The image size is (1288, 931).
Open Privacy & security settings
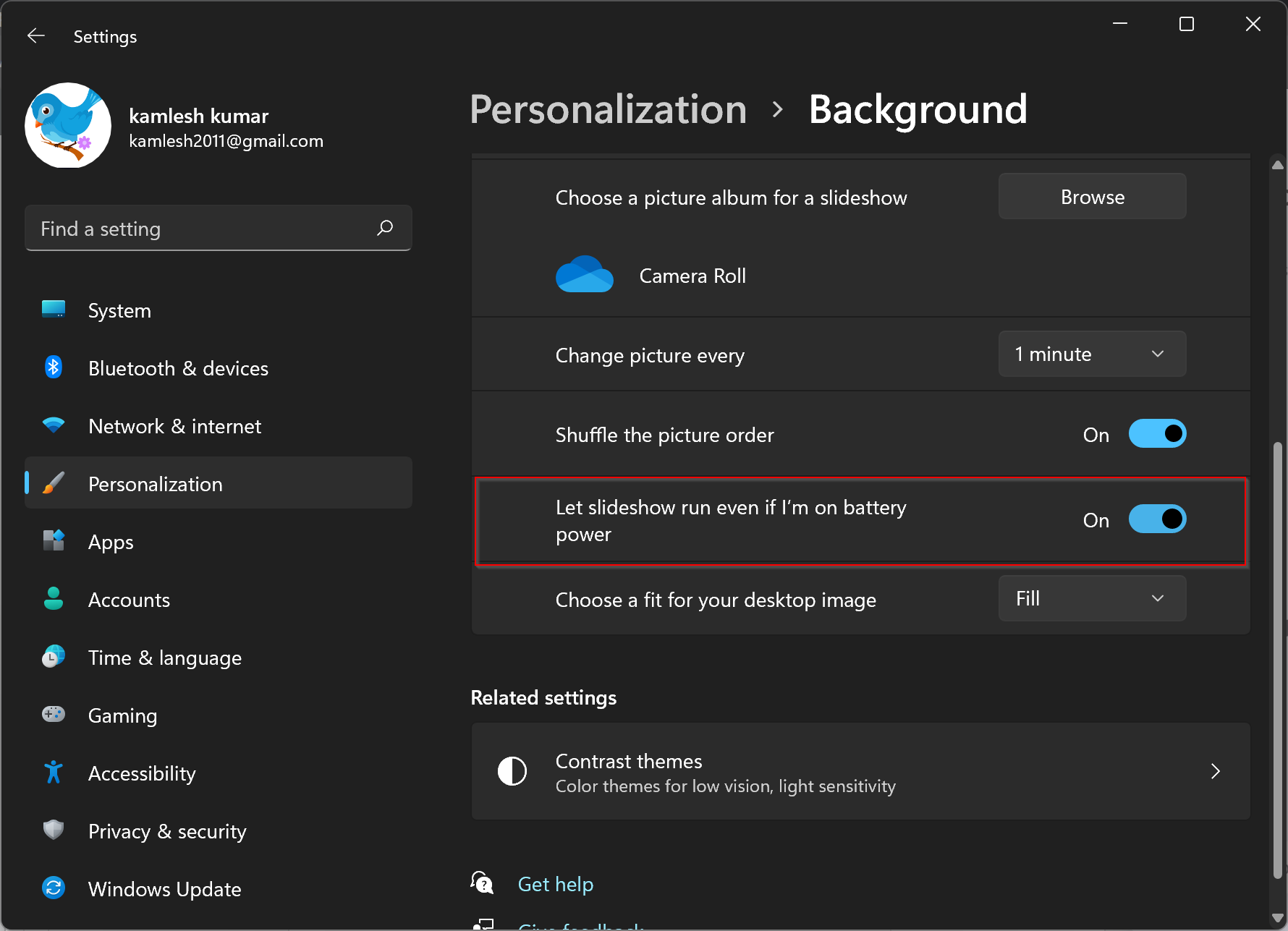219,831
